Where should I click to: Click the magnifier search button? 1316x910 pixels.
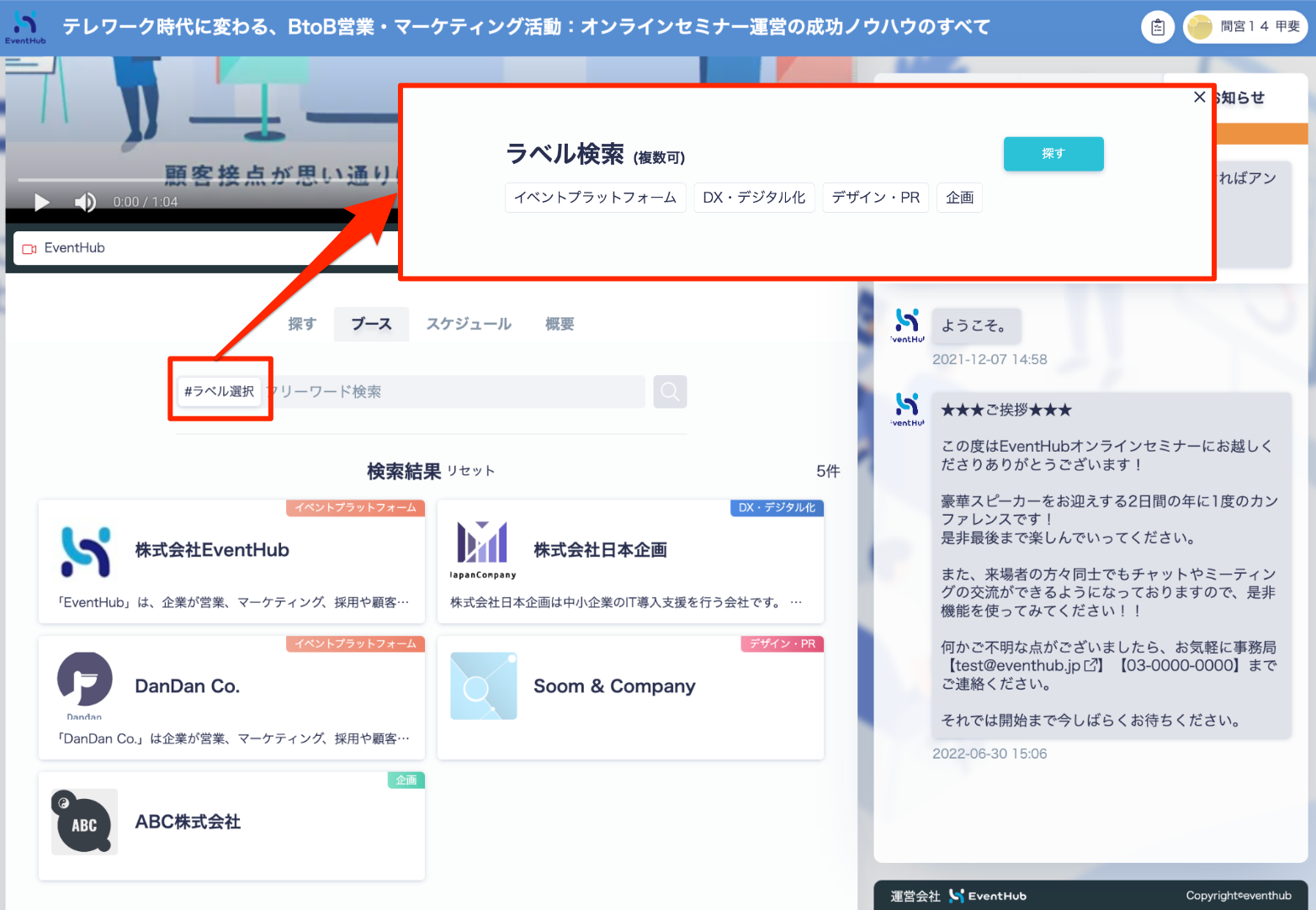670,392
